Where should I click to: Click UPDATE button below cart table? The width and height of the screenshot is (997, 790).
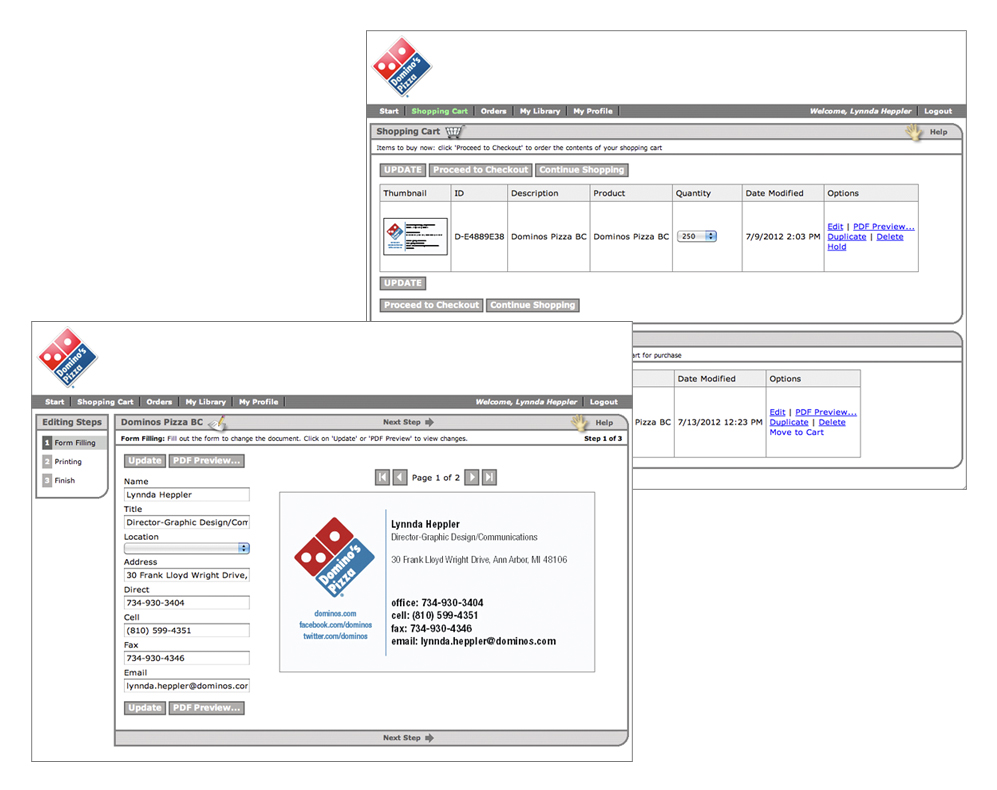click(x=403, y=283)
